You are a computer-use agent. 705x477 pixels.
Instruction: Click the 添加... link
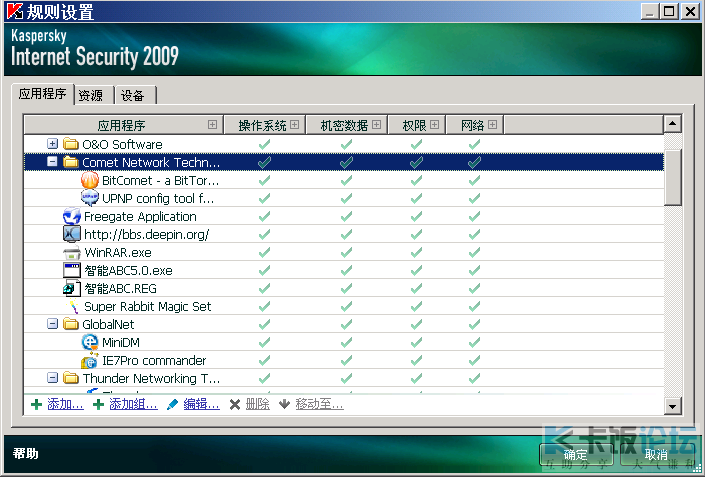(x=66, y=404)
